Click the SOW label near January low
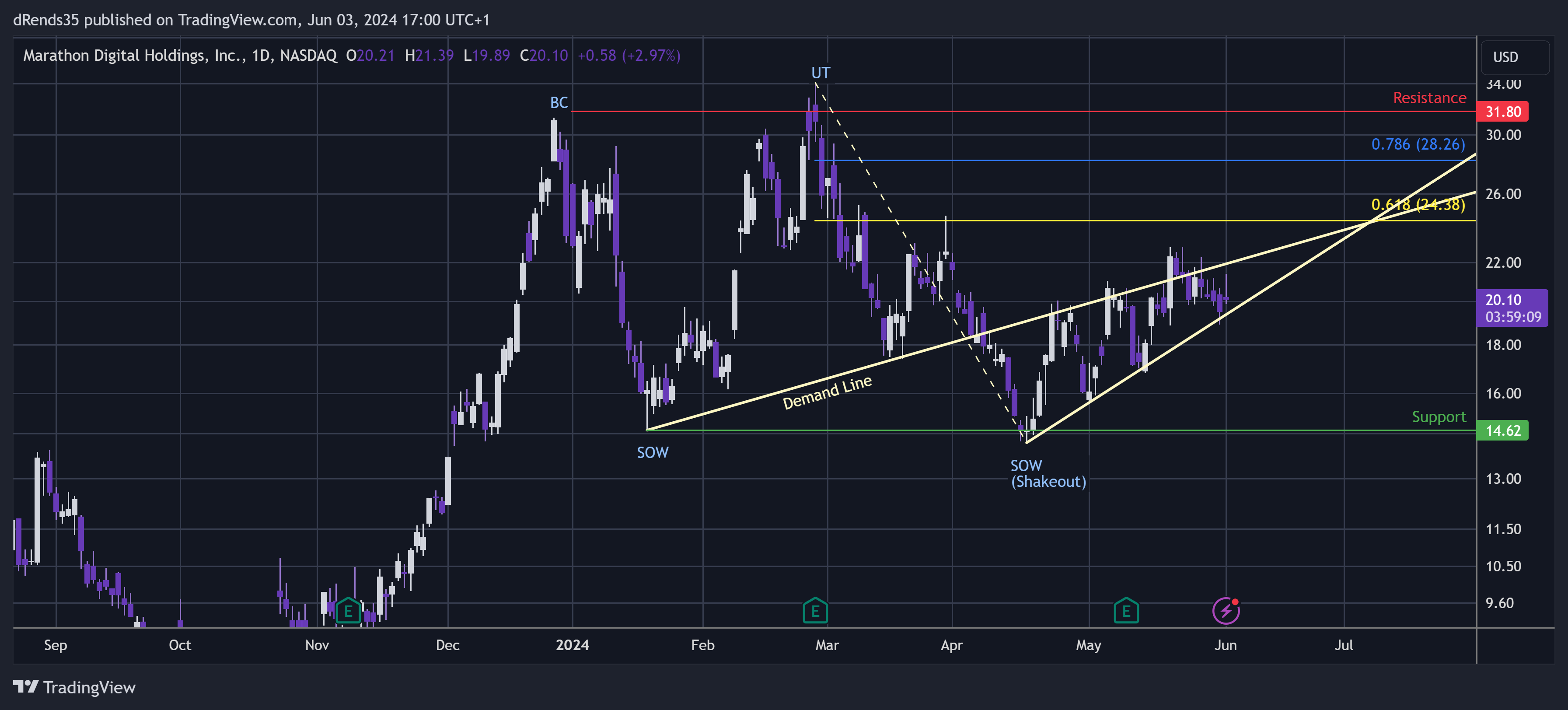The image size is (1568, 710). tap(653, 452)
